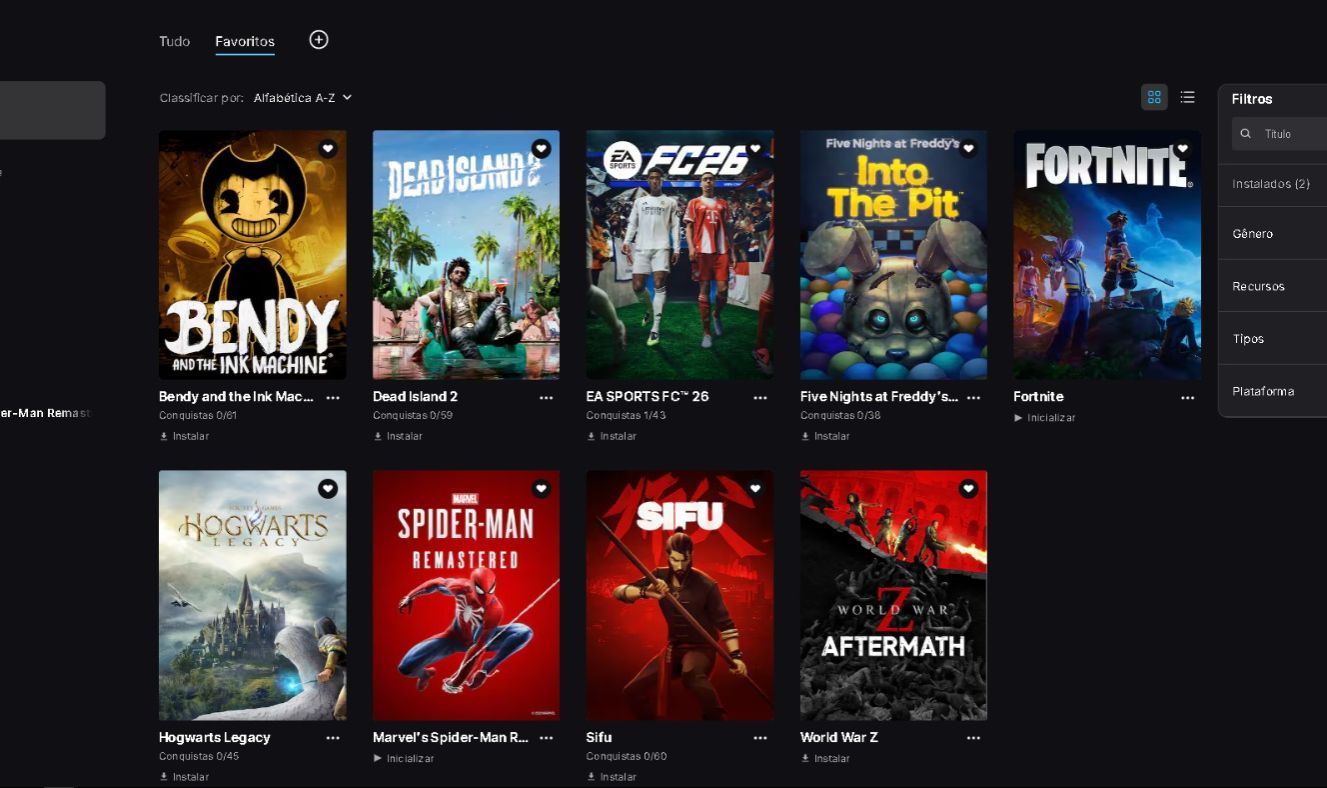Click Instalar under Sifu

coord(611,777)
